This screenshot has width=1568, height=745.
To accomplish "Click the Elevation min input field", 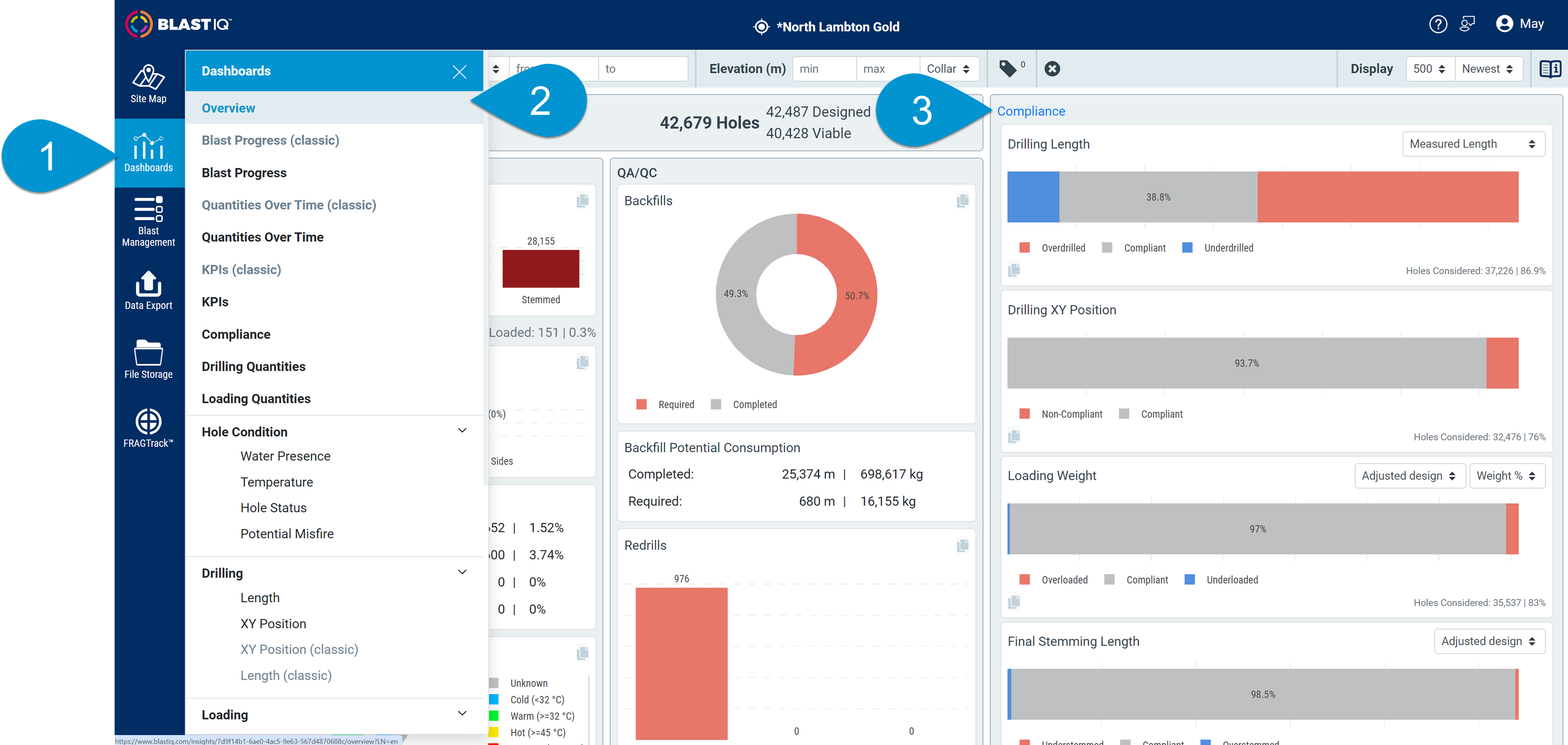I will coord(823,69).
